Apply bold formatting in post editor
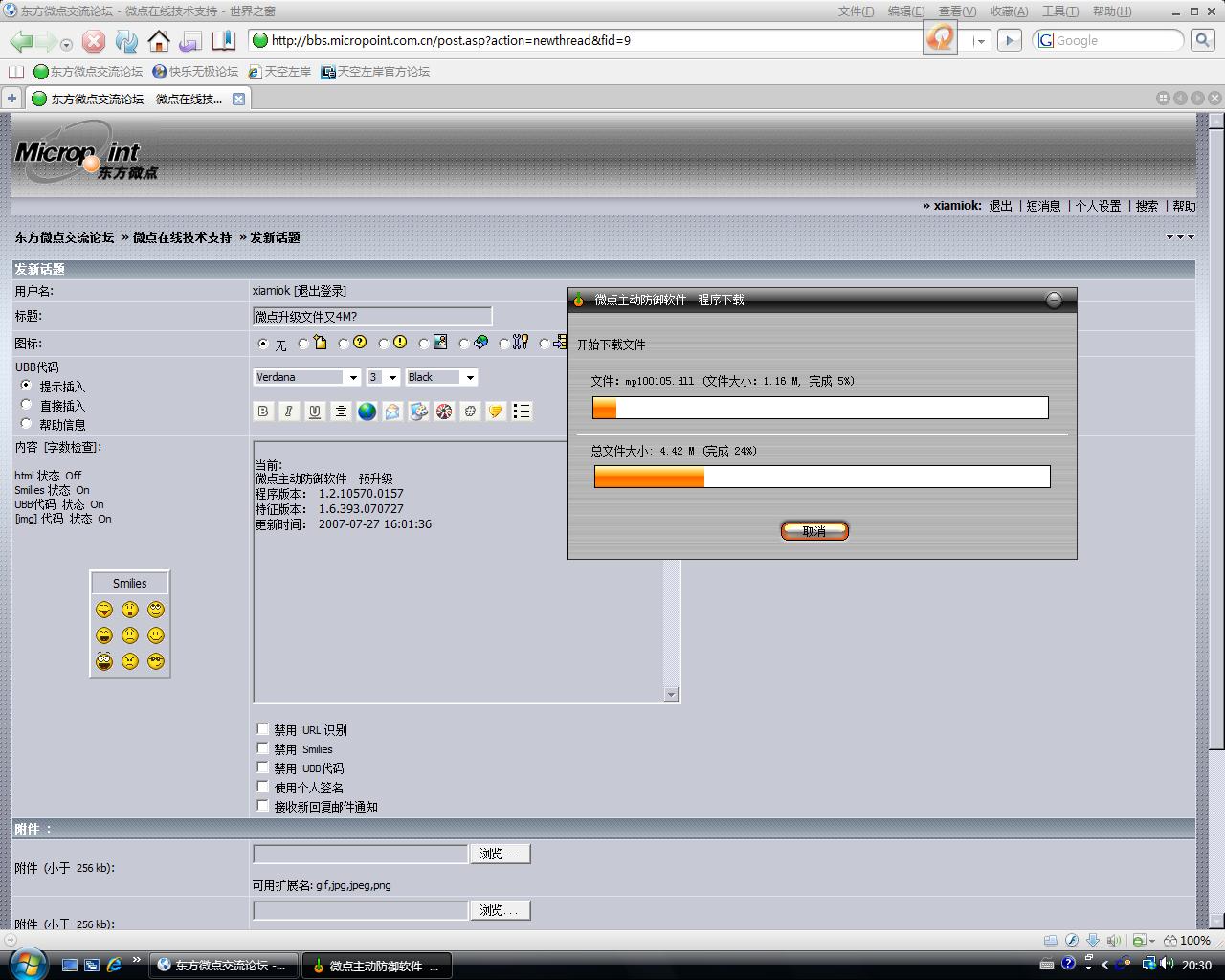 [x=263, y=411]
